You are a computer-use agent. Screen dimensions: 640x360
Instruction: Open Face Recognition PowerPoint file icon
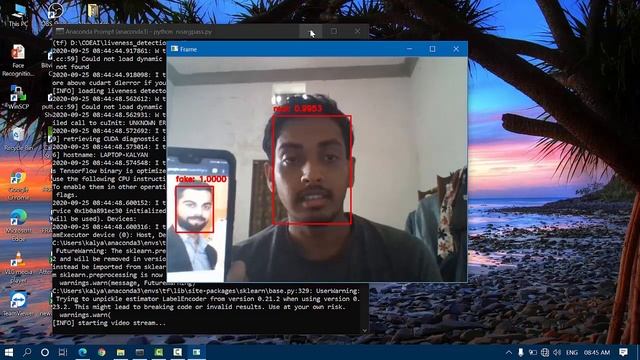[18, 60]
